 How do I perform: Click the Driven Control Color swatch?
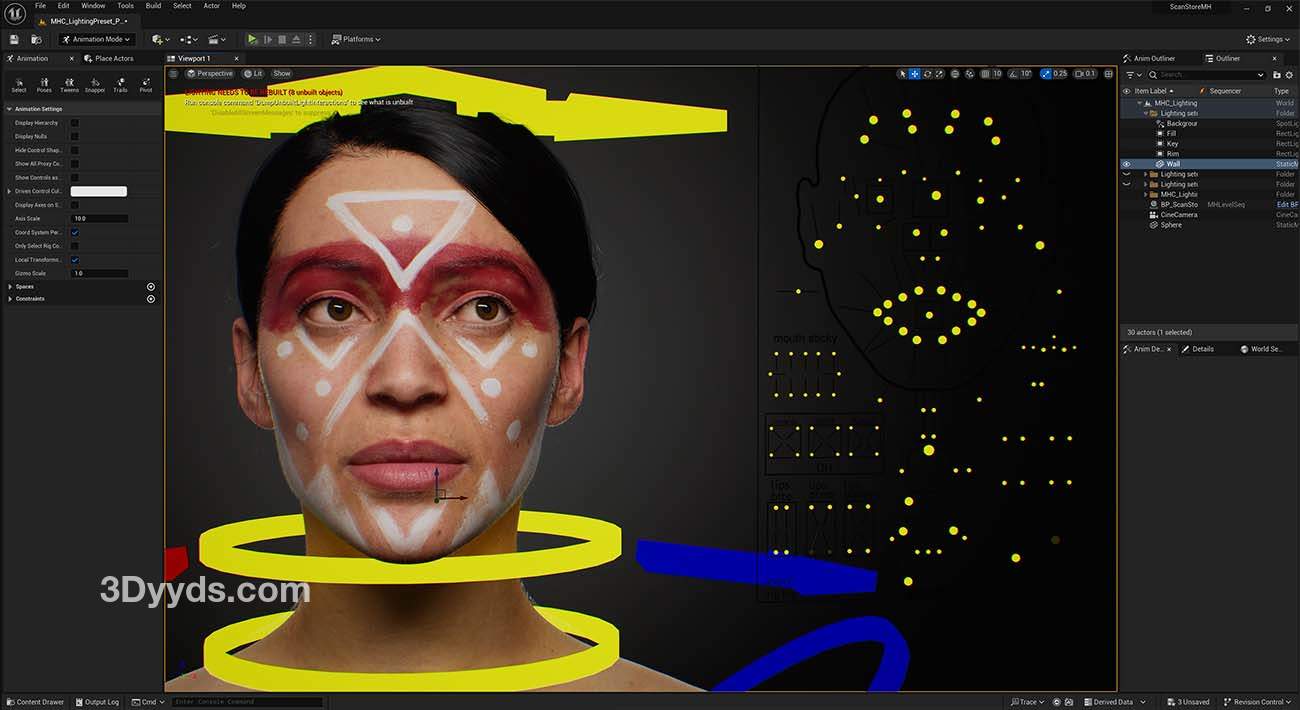98,191
